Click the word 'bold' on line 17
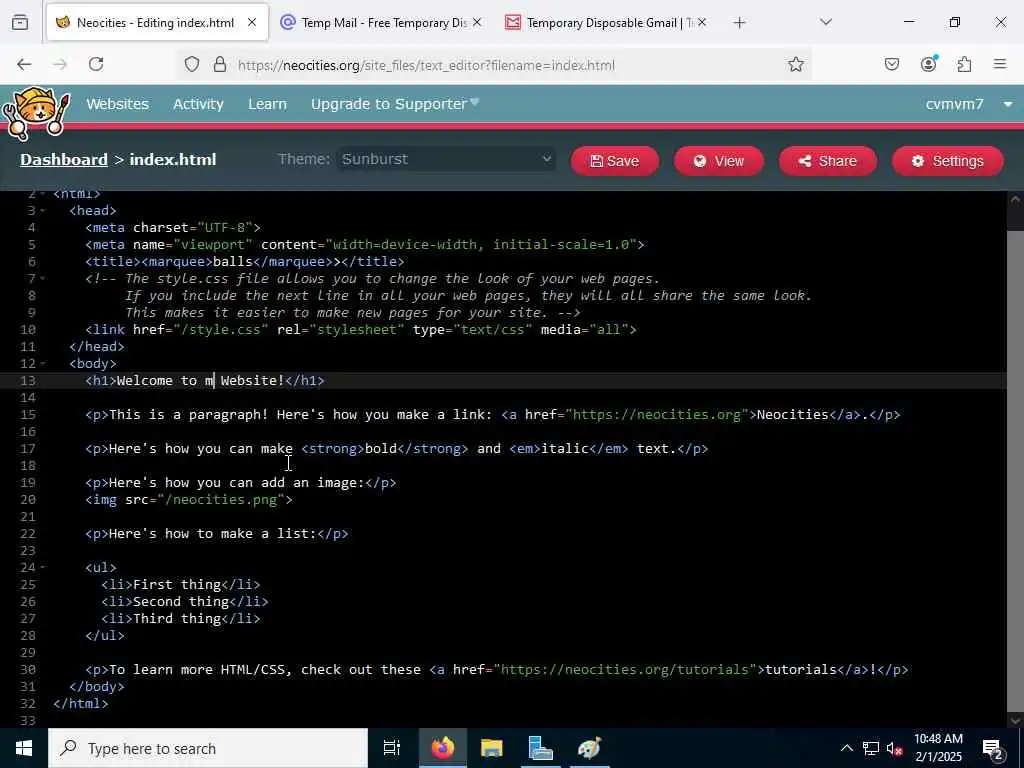 (x=381, y=449)
